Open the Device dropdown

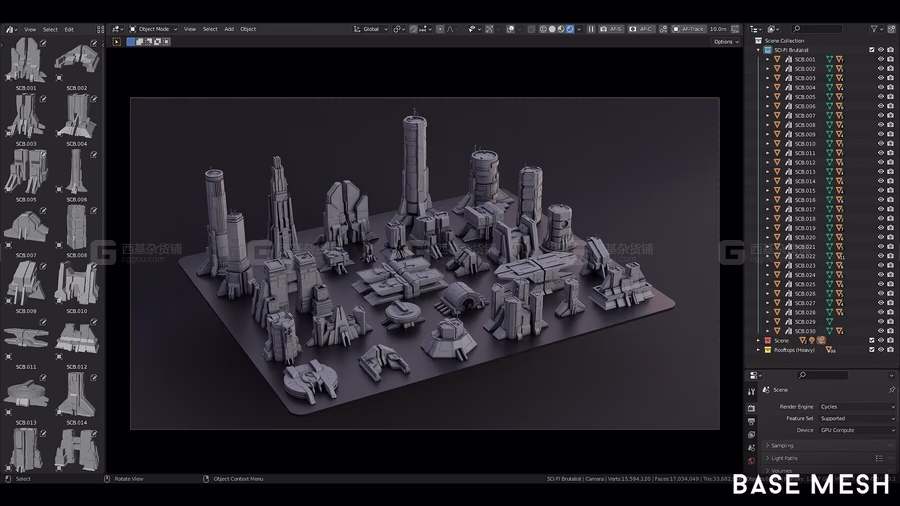pyautogui.click(x=857, y=430)
